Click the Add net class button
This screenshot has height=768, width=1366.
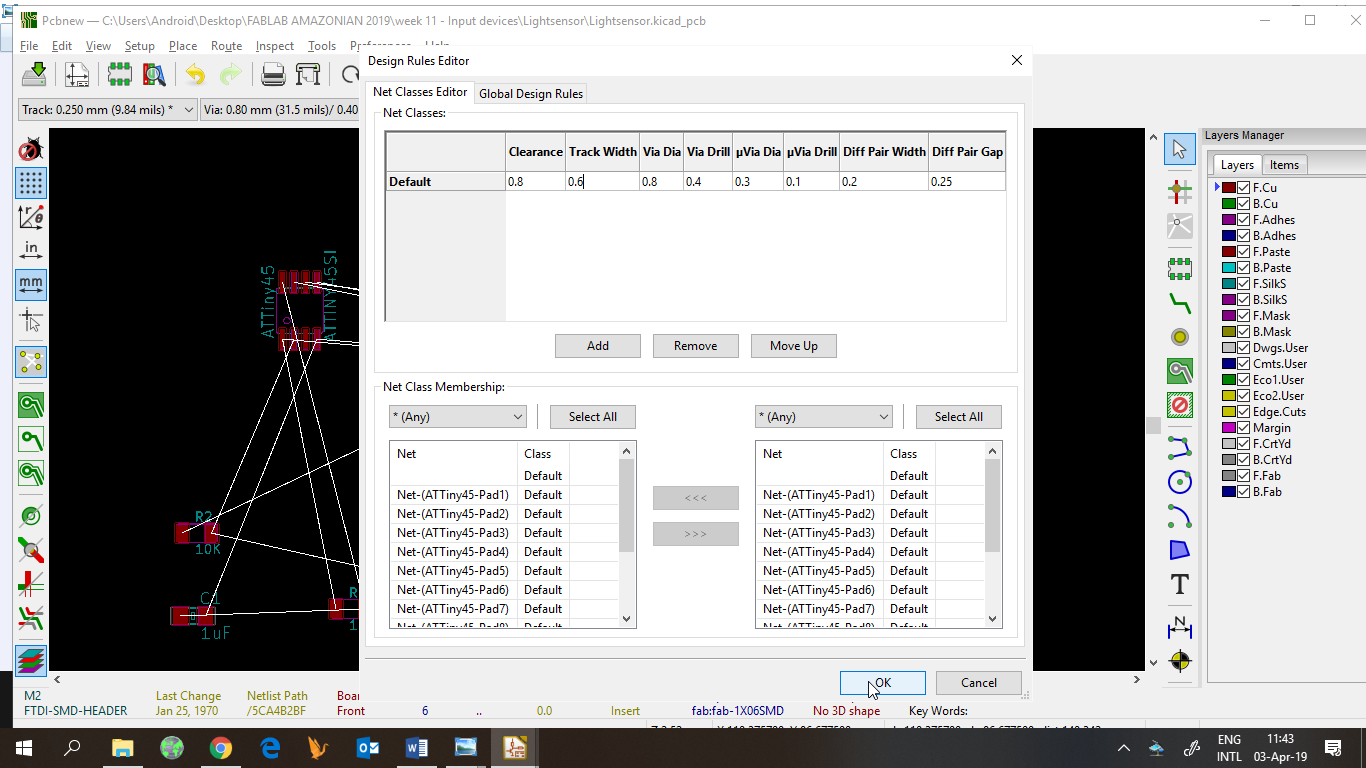point(598,346)
